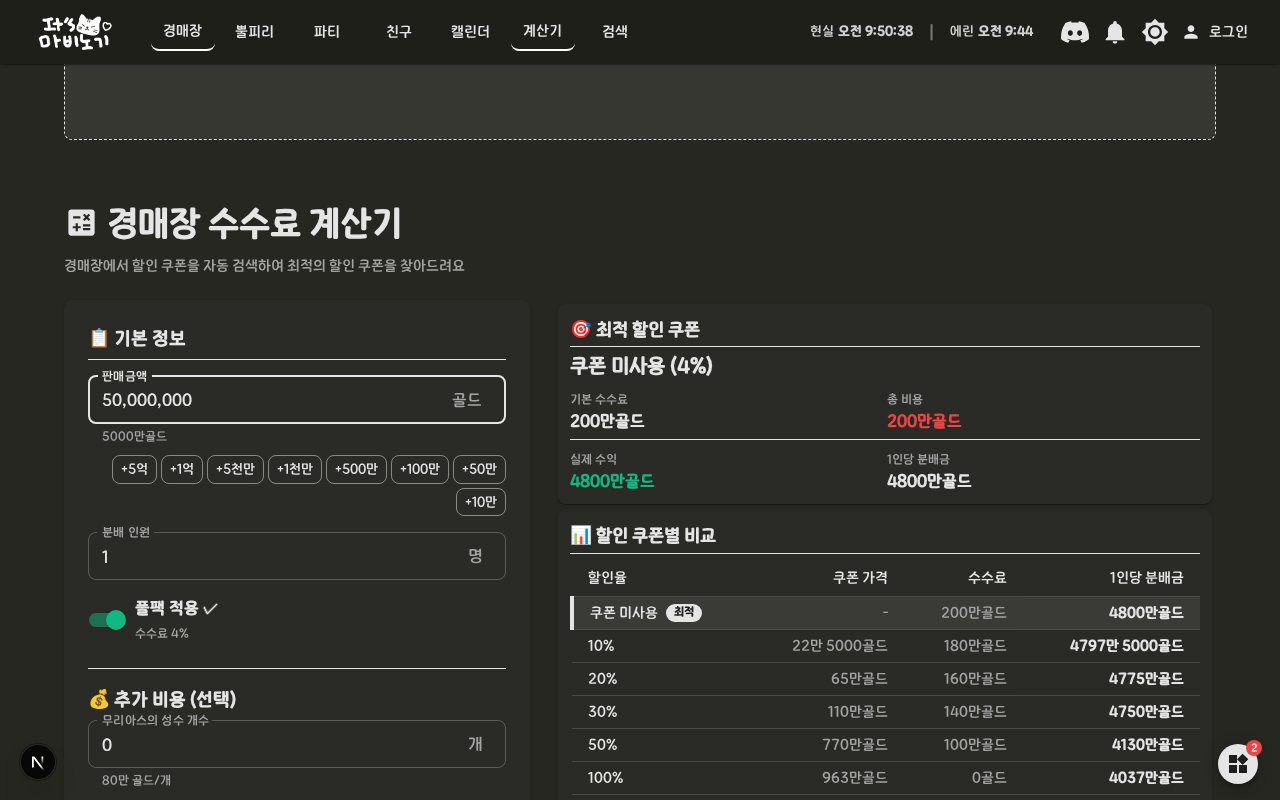Click the 로그인 text link
This screenshot has height=800, width=1280.
pyautogui.click(x=1228, y=32)
